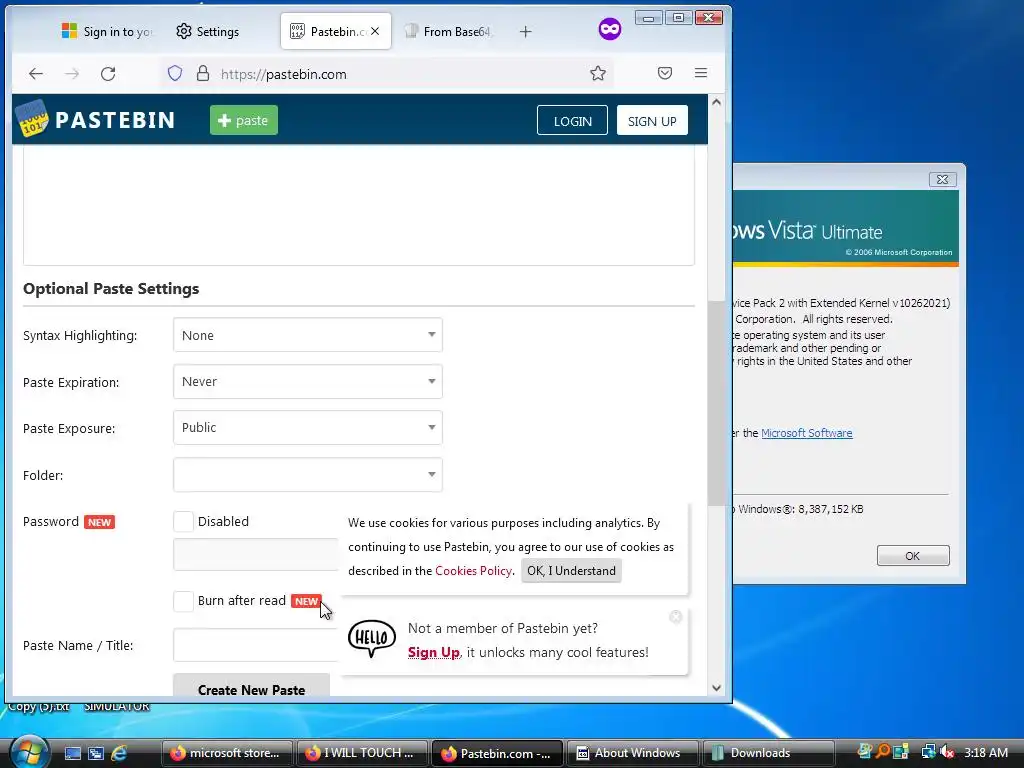Switch to the Sign in to your tab

[x=106, y=31]
